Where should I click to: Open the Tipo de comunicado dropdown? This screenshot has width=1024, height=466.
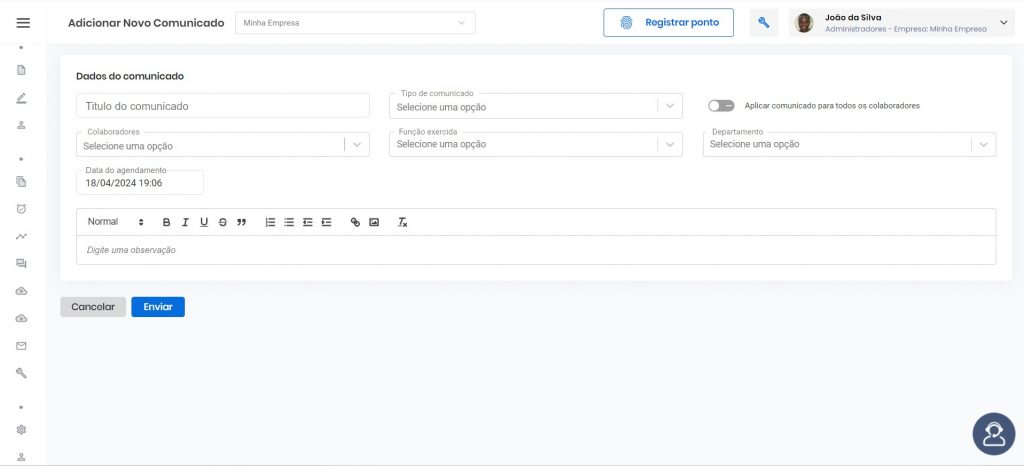536,106
